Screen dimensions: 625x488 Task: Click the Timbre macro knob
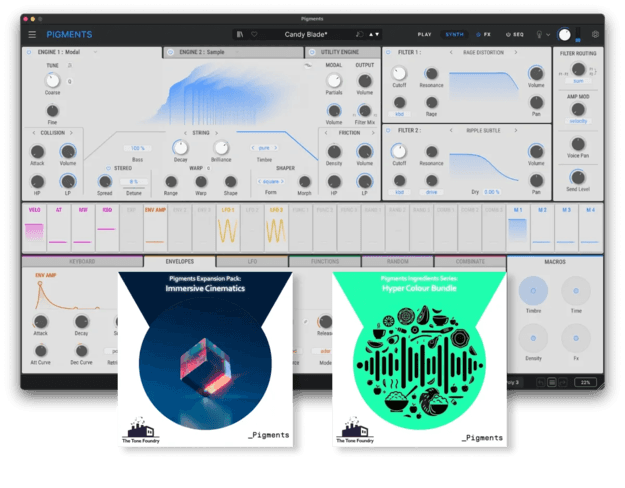[x=533, y=291]
